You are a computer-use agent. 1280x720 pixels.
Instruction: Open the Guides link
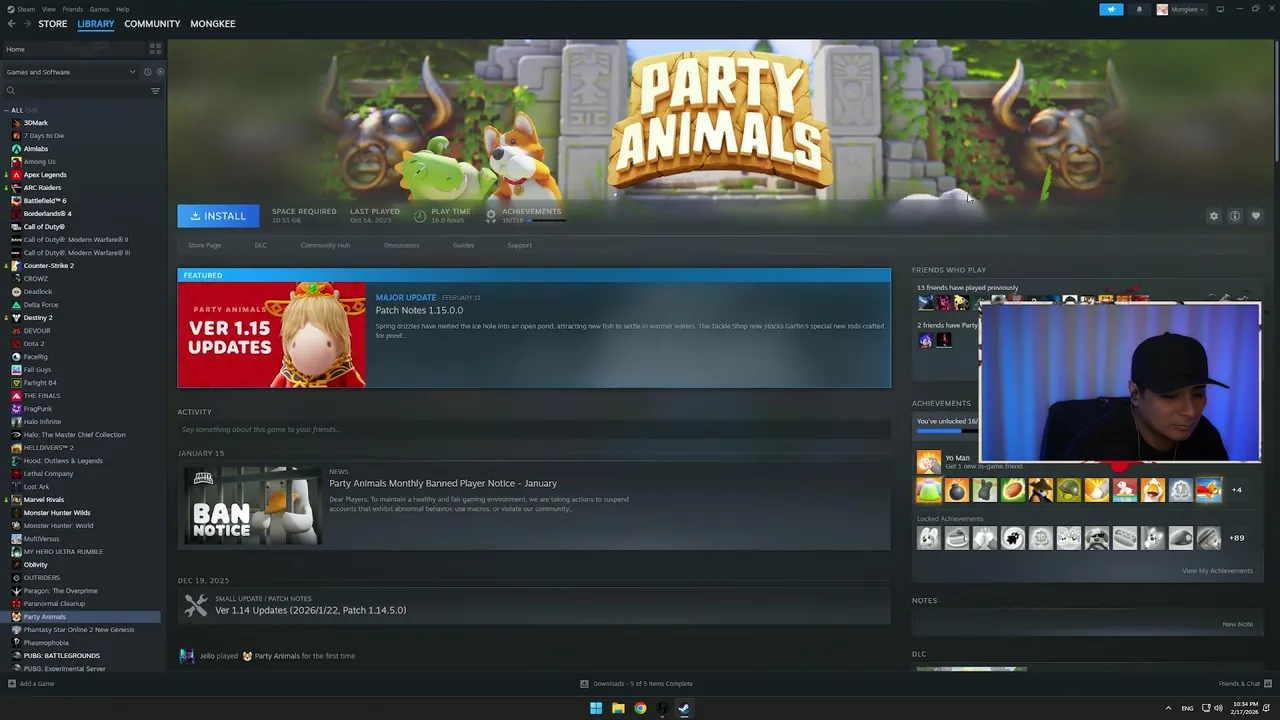pyautogui.click(x=463, y=245)
